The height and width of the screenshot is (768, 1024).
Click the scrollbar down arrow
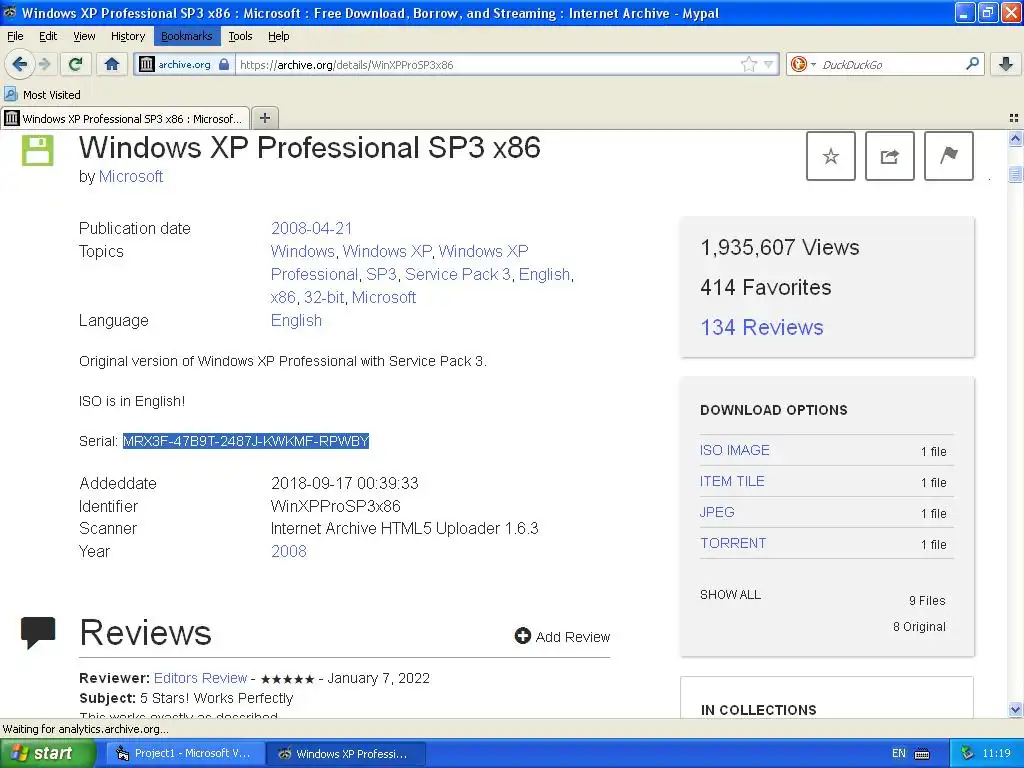(x=1015, y=709)
